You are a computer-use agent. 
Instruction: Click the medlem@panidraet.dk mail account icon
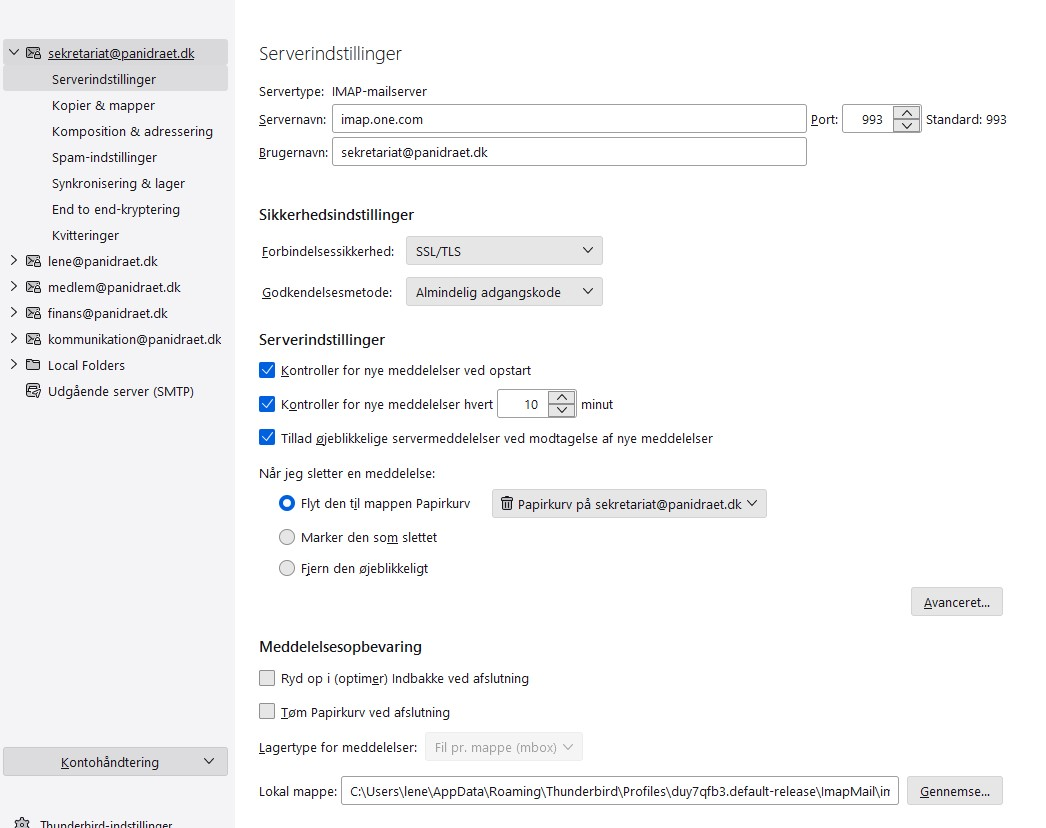(33, 287)
